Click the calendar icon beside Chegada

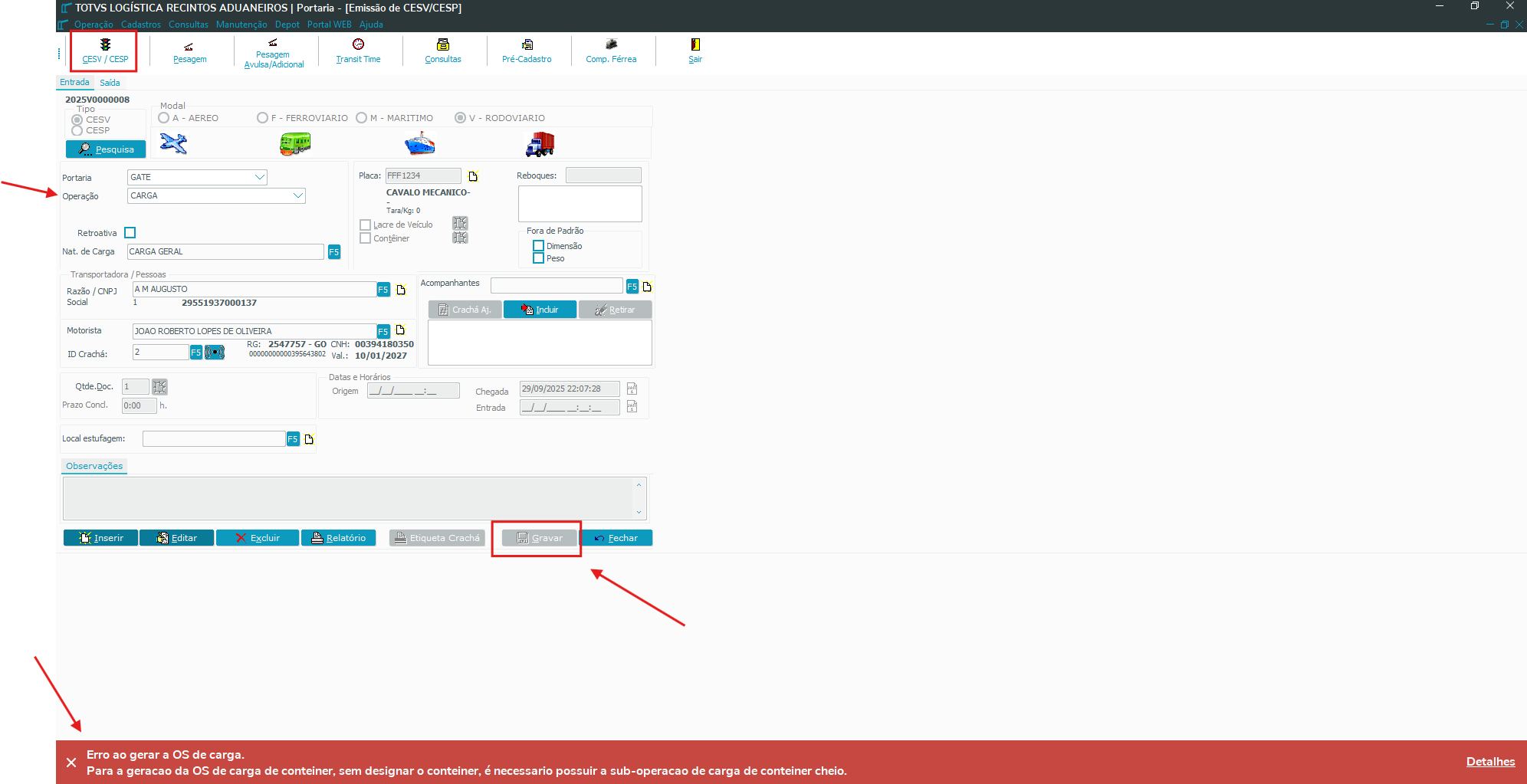[632, 389]
